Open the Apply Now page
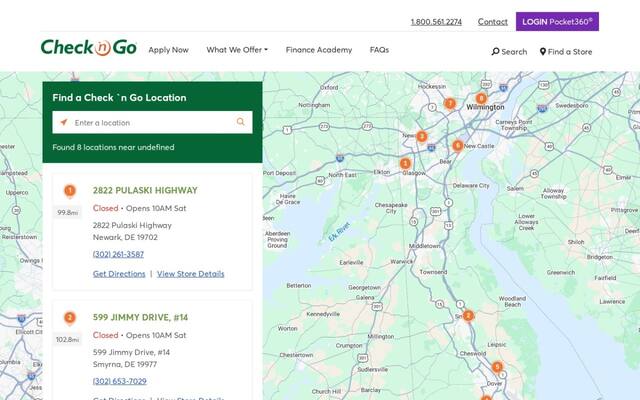The width and height of the screenshot is (640, 400). click(168, 50)
